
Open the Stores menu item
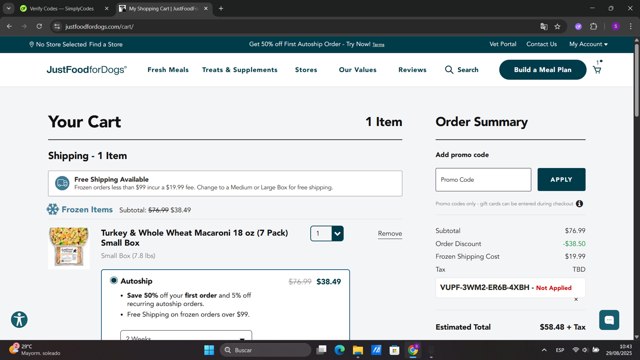point(306,70)
